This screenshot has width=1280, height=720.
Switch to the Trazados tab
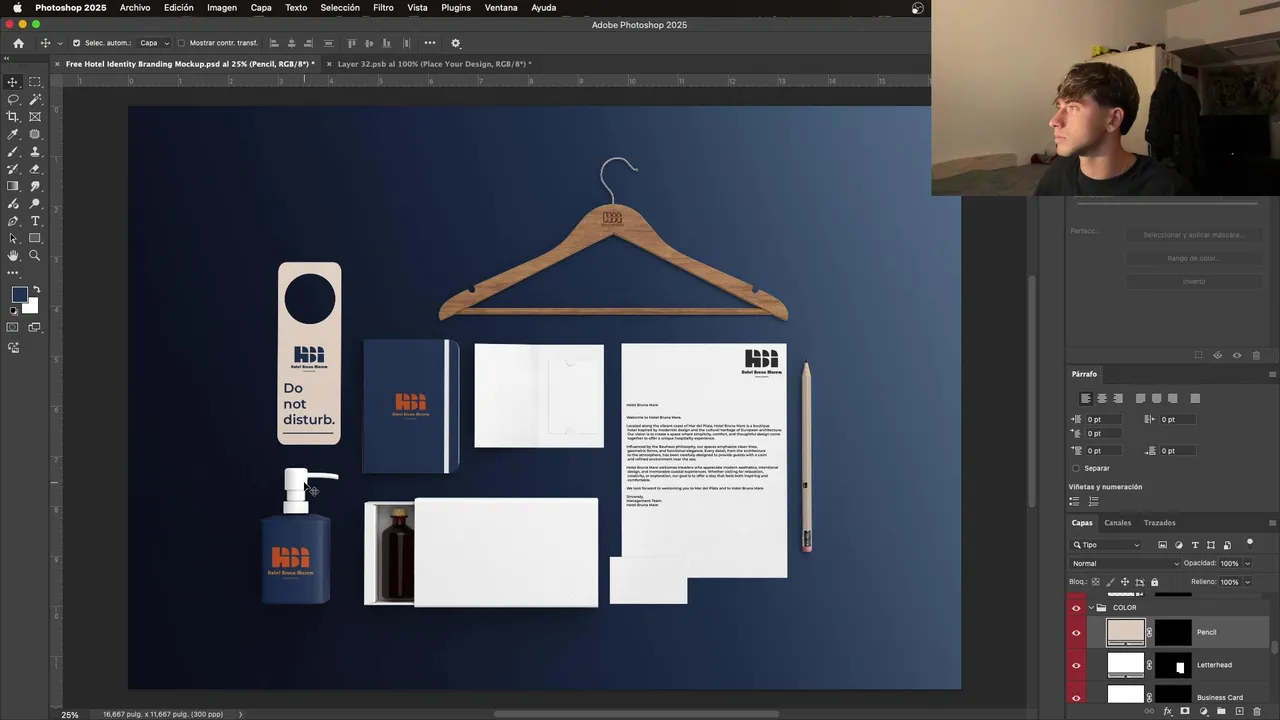1160,523
